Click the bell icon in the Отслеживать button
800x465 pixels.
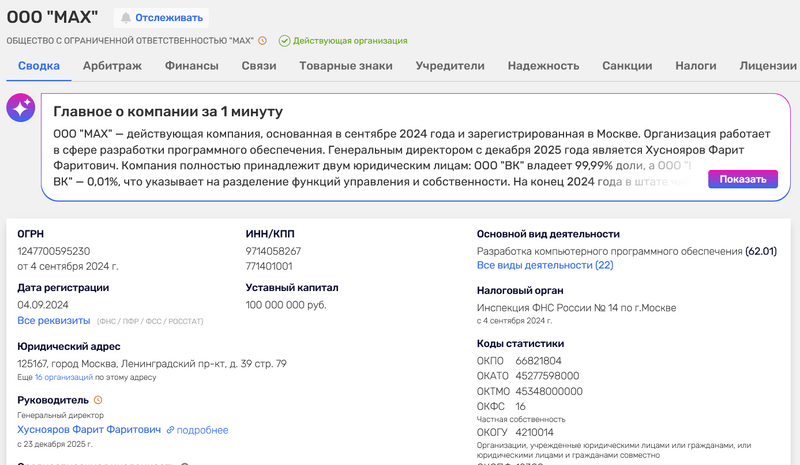pyautogui.click(x=125, y=17)
